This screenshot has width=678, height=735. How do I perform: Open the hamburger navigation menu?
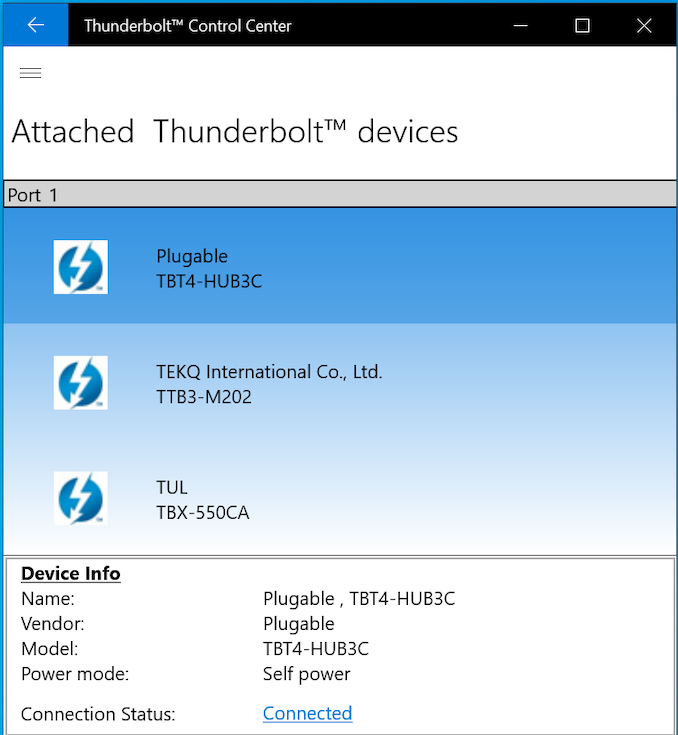(x=30, y=72)
